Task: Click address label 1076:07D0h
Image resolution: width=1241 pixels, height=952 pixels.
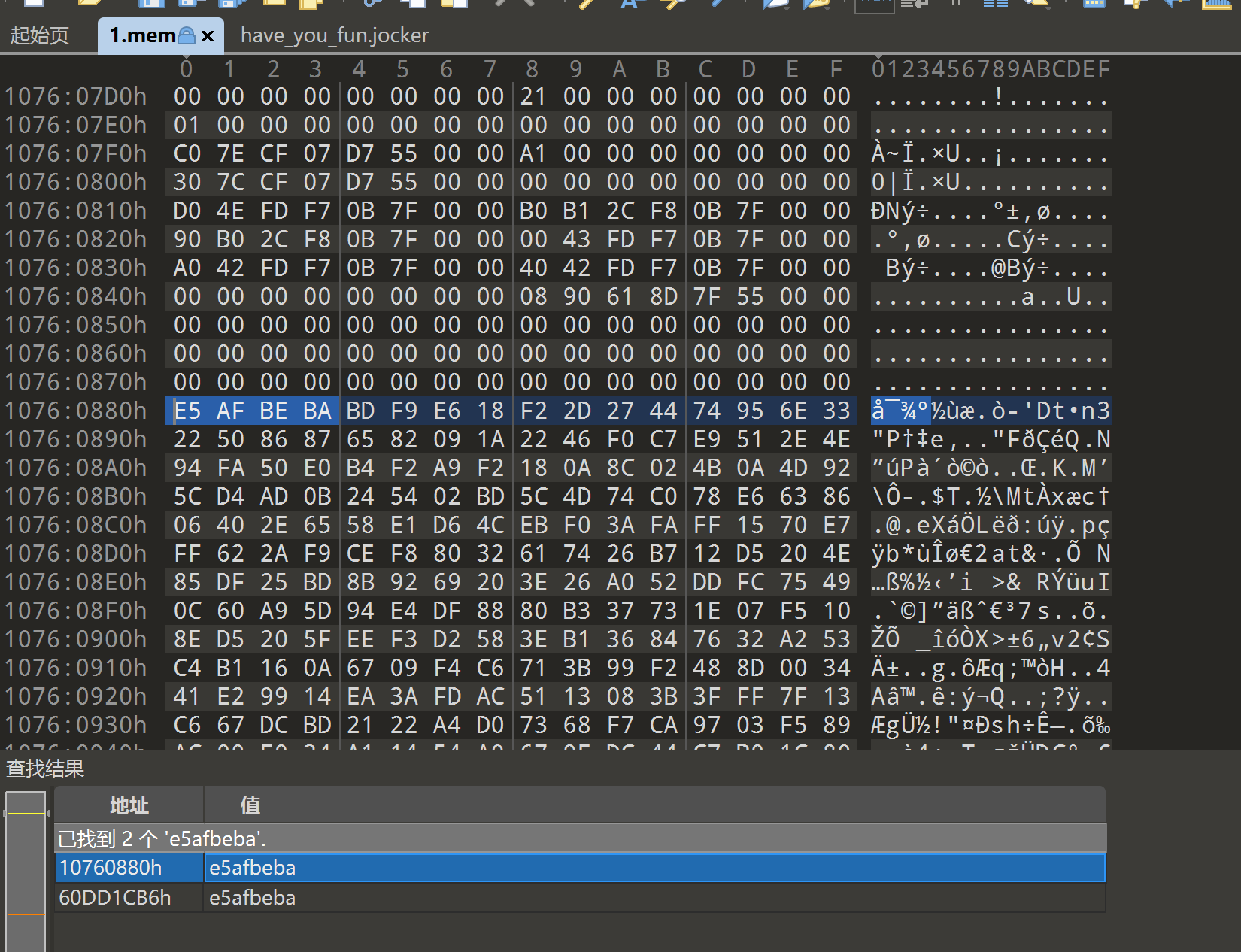Action: pos(76,96)
